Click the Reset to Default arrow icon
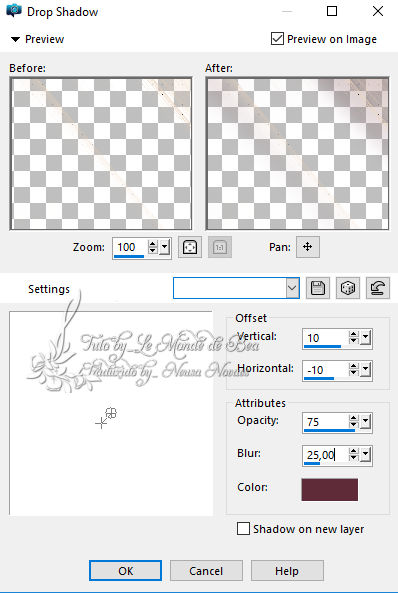398x593 pixels. coord(378,289)
